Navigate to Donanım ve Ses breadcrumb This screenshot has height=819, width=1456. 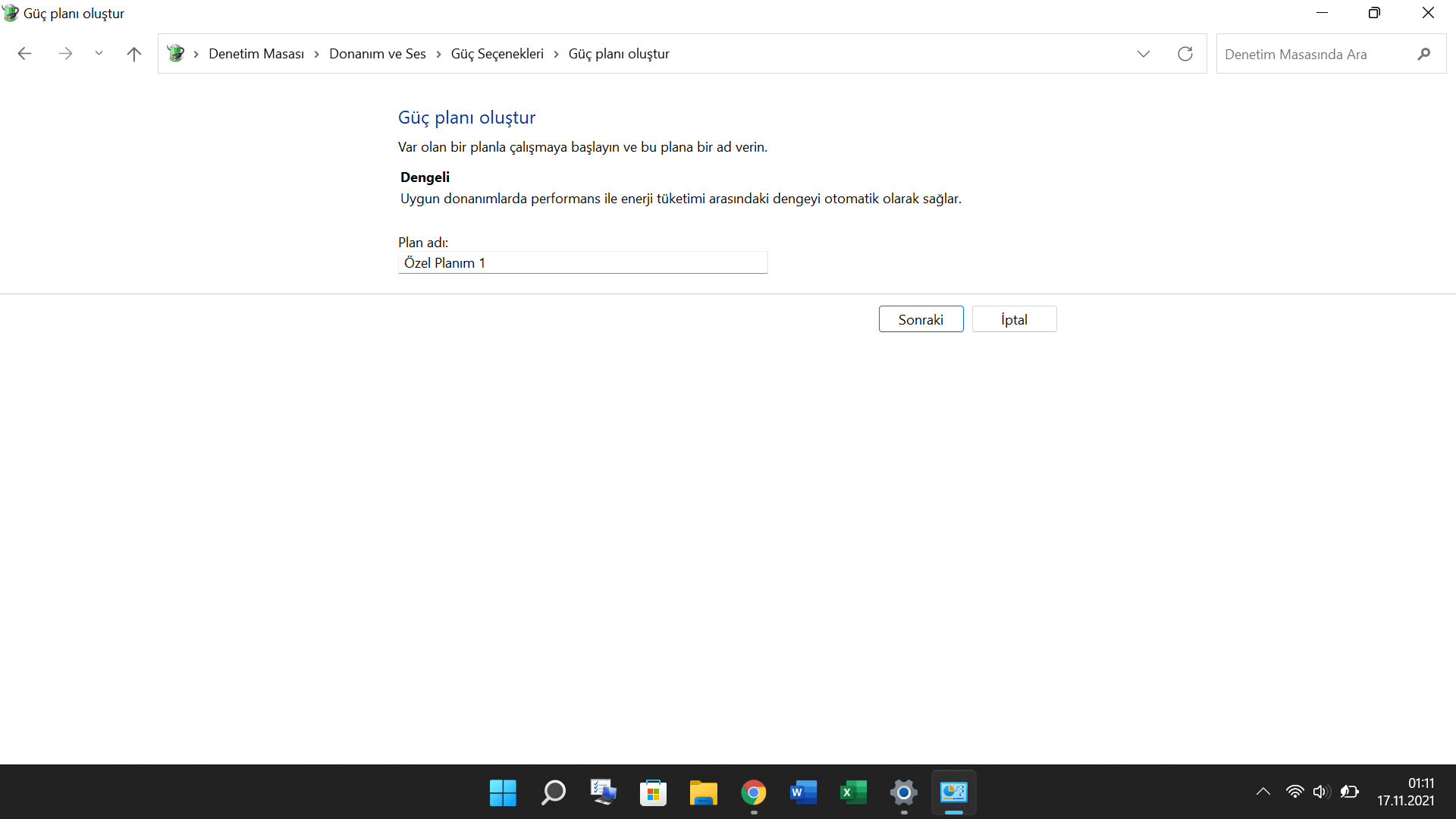(x=377, y=54)
